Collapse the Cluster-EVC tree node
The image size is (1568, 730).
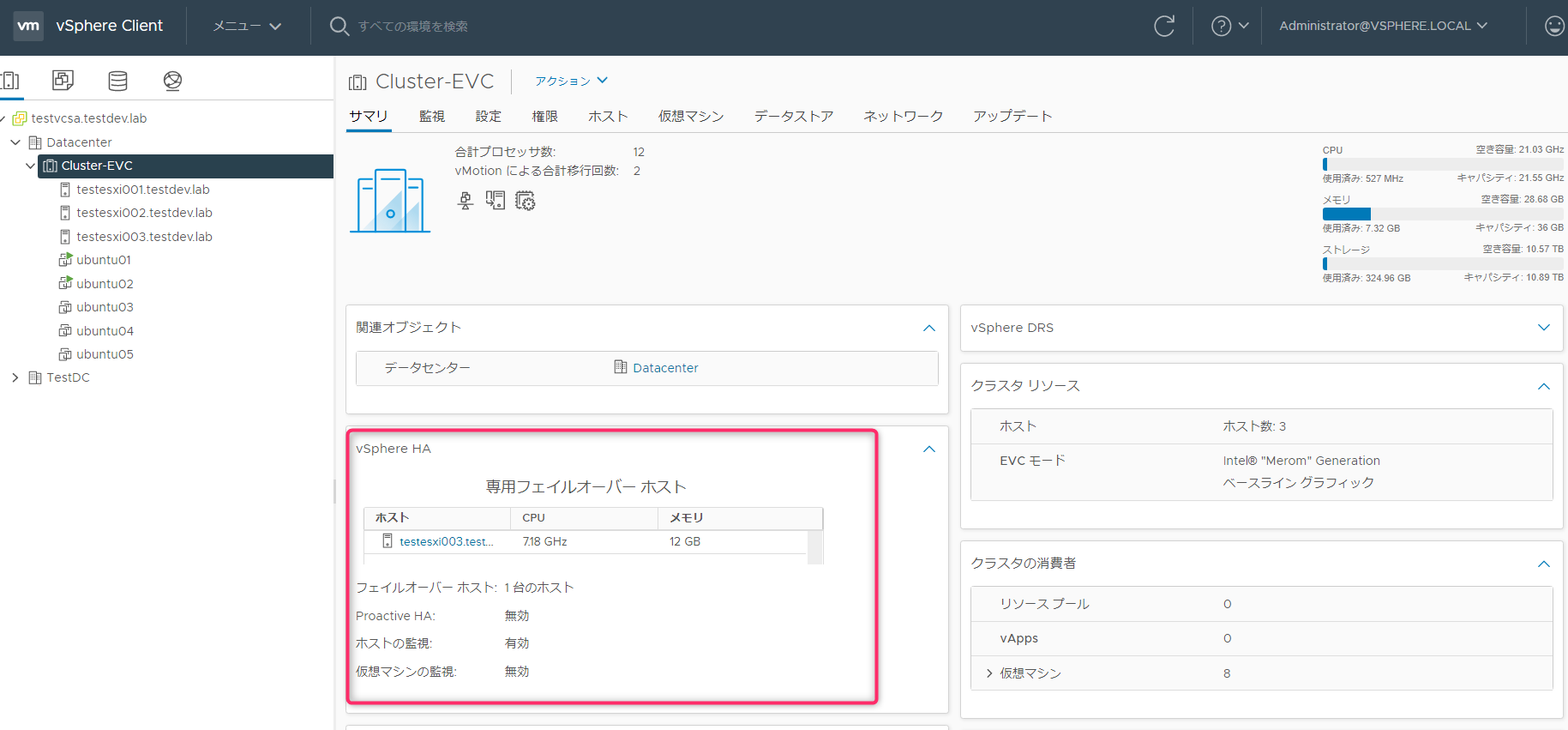point(31,166)
